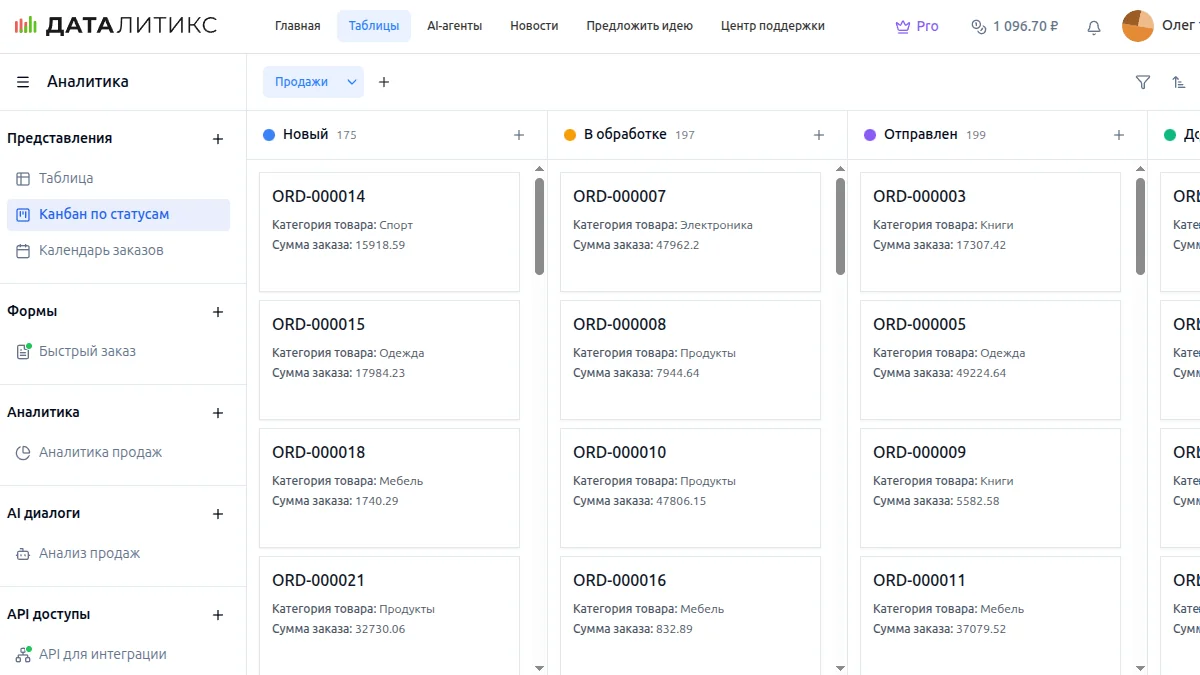Click plus icon beside Формы heading
Viewport: 1200px width, 675px height.
pos(218,312)
